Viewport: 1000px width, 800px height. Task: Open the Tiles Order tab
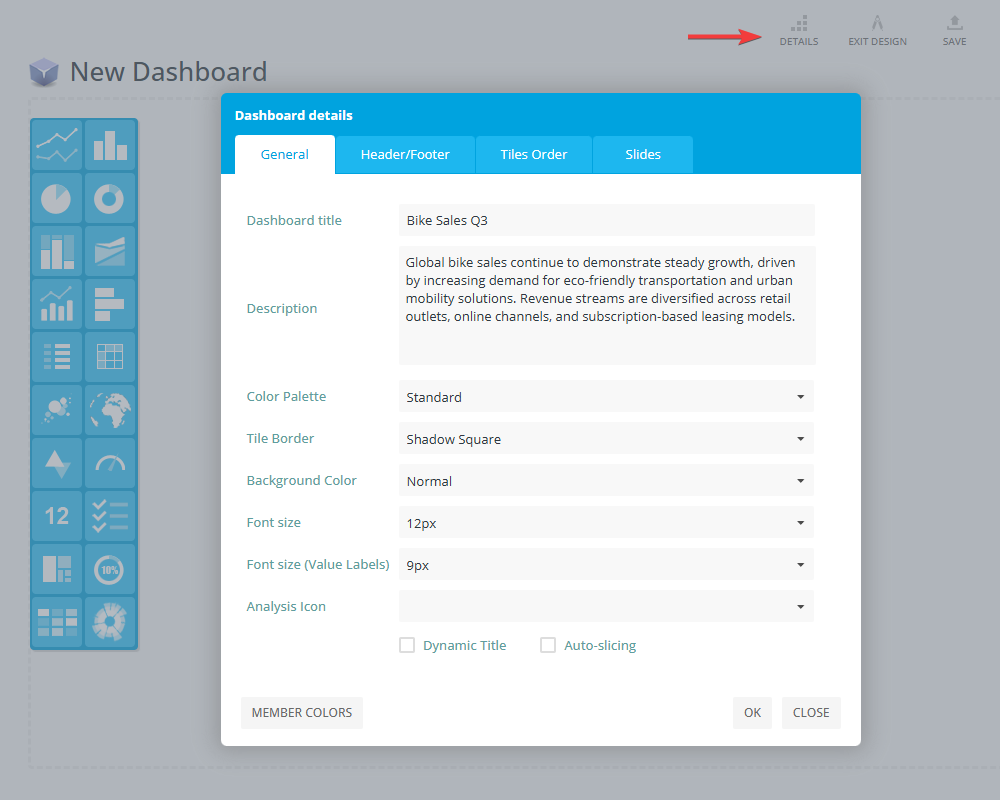[x=534, y=155]
